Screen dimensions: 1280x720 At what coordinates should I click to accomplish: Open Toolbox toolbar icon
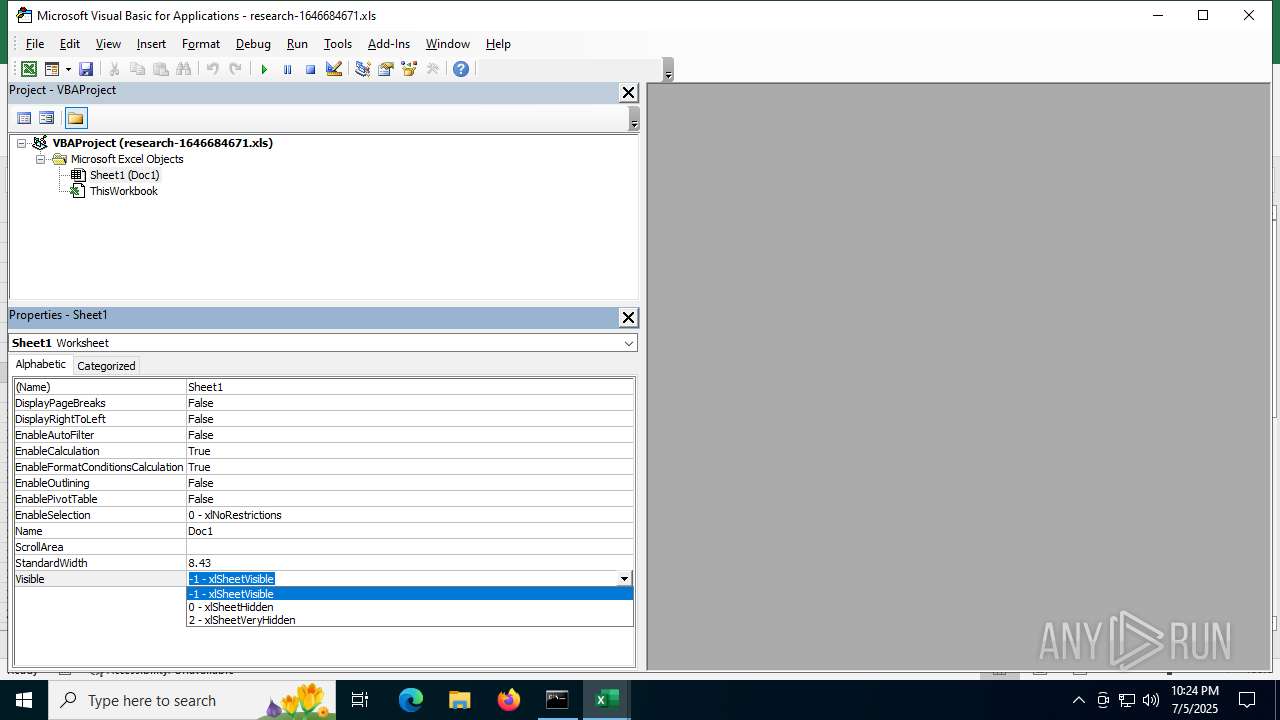tap(432, 69)
